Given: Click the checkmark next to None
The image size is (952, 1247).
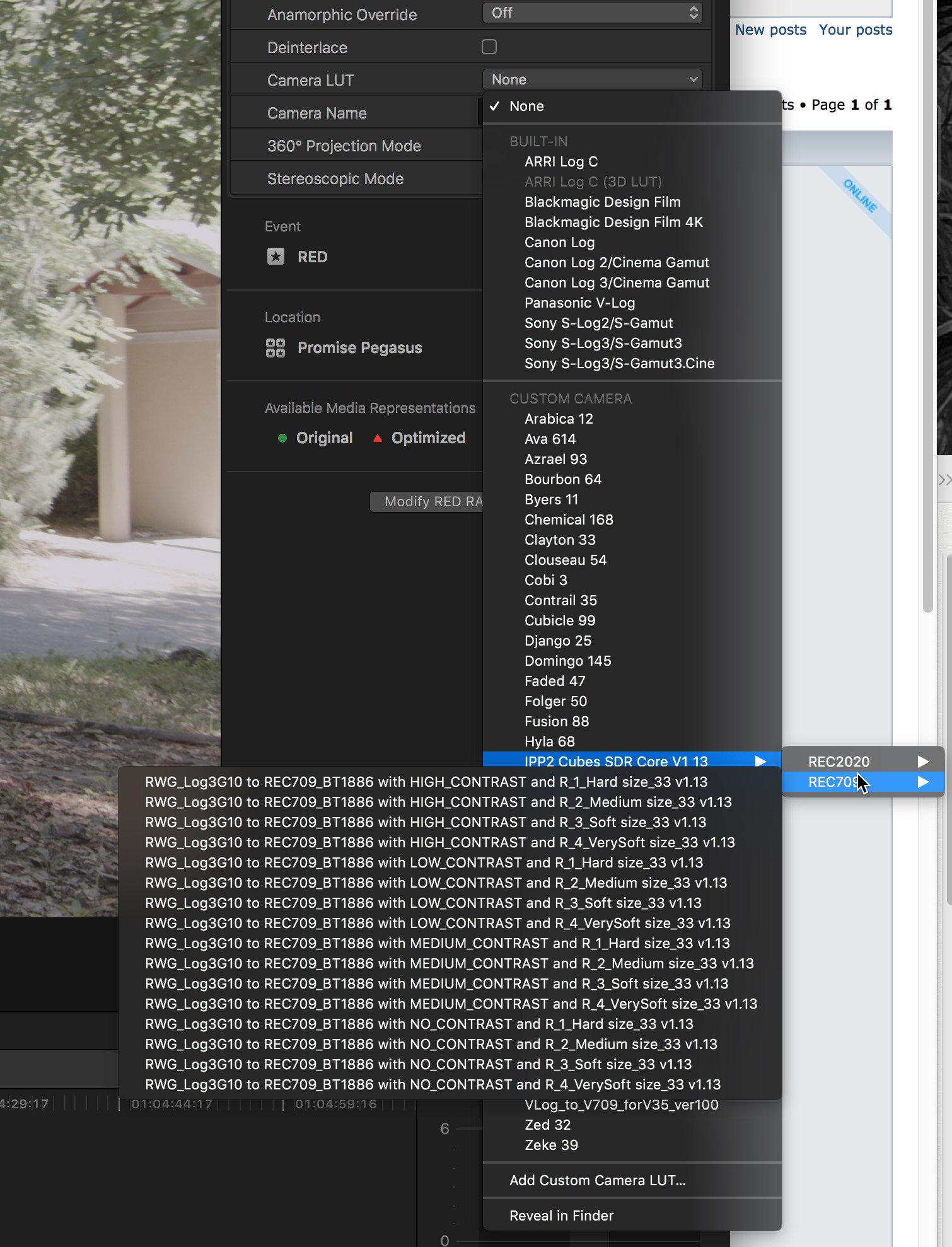Looking at the screenshot, I should 495,106.
